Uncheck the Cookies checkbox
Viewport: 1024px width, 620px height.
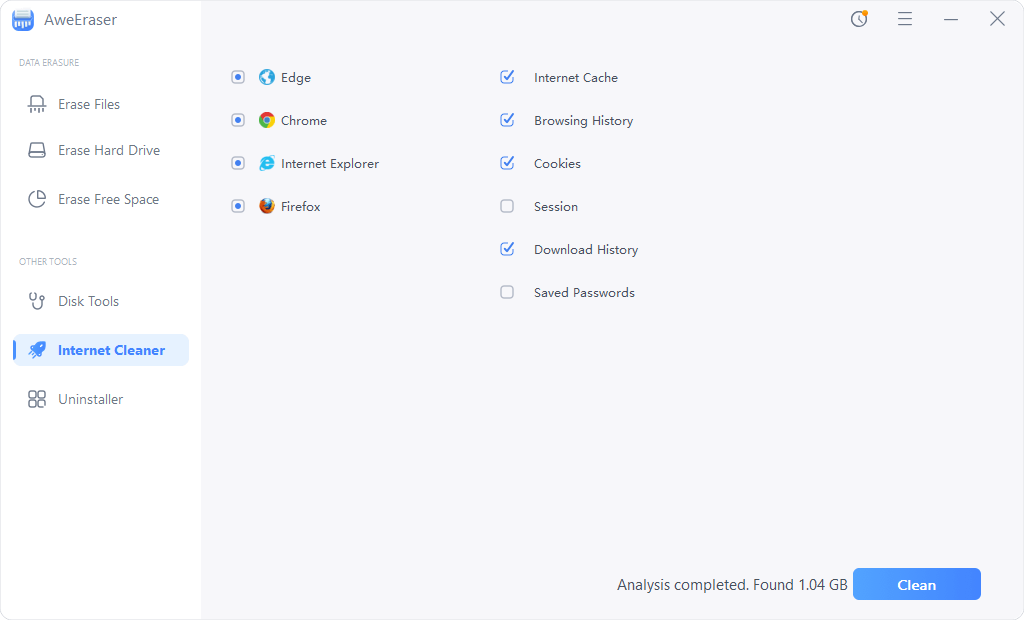point(507,163)
